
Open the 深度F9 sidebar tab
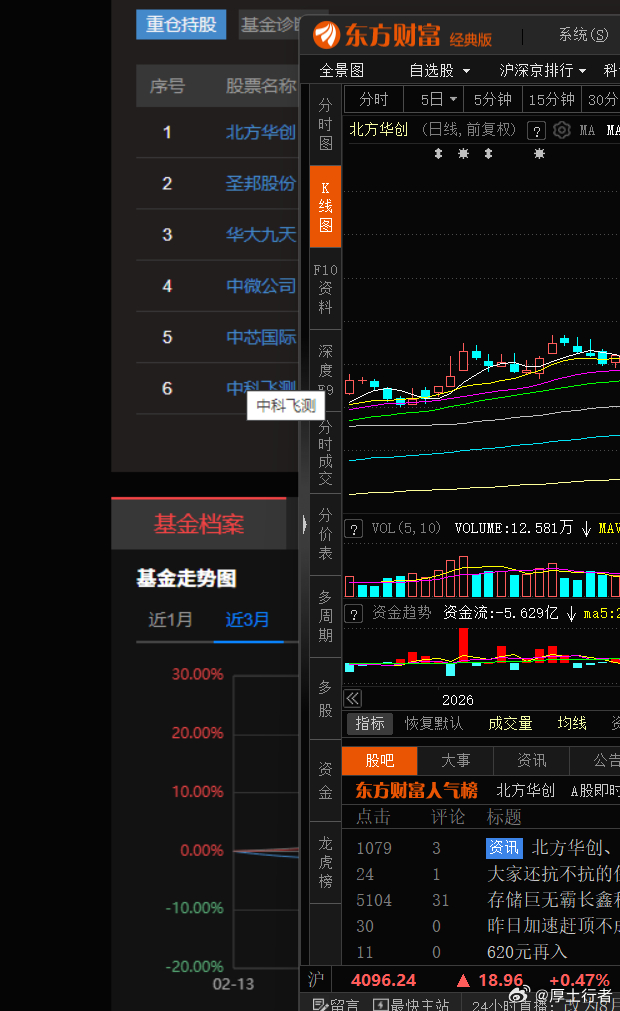pyautogui.click(x=325, y=370)
